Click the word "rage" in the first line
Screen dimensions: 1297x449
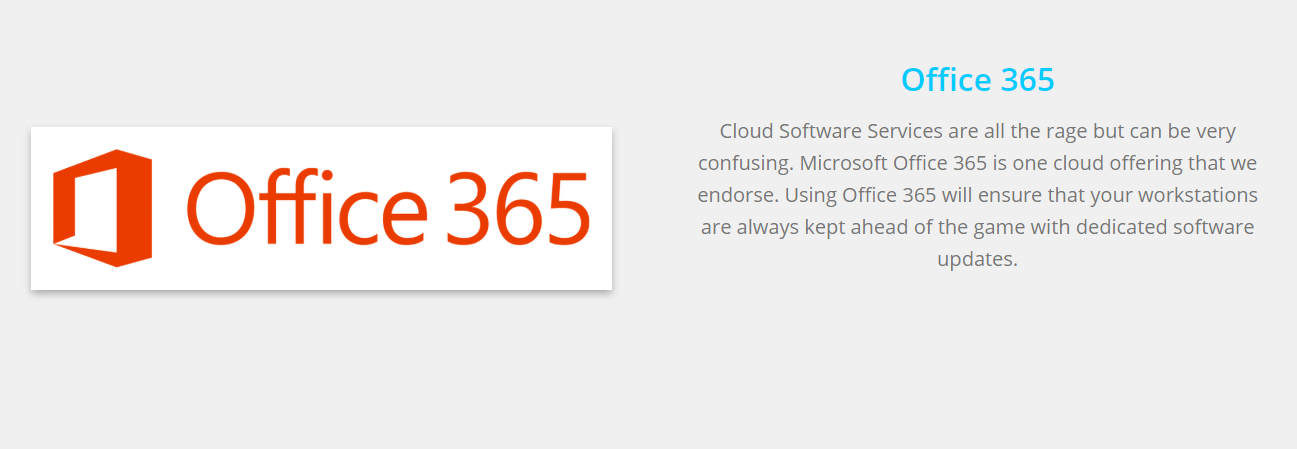tap(1047, 131)
